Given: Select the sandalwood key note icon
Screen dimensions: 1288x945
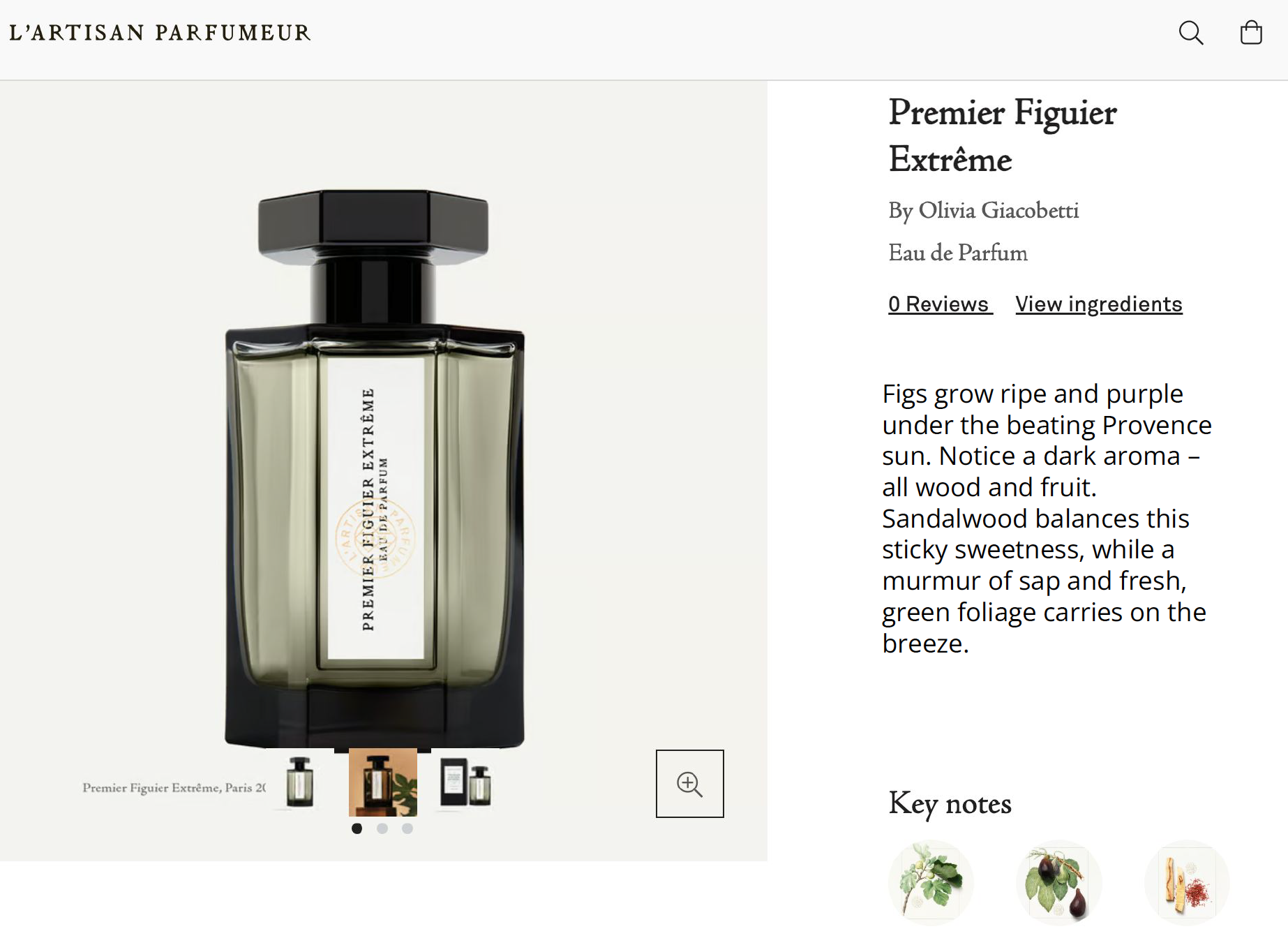Looking at the screenshot, I should pyautogui.click(x=1187, y=883).
